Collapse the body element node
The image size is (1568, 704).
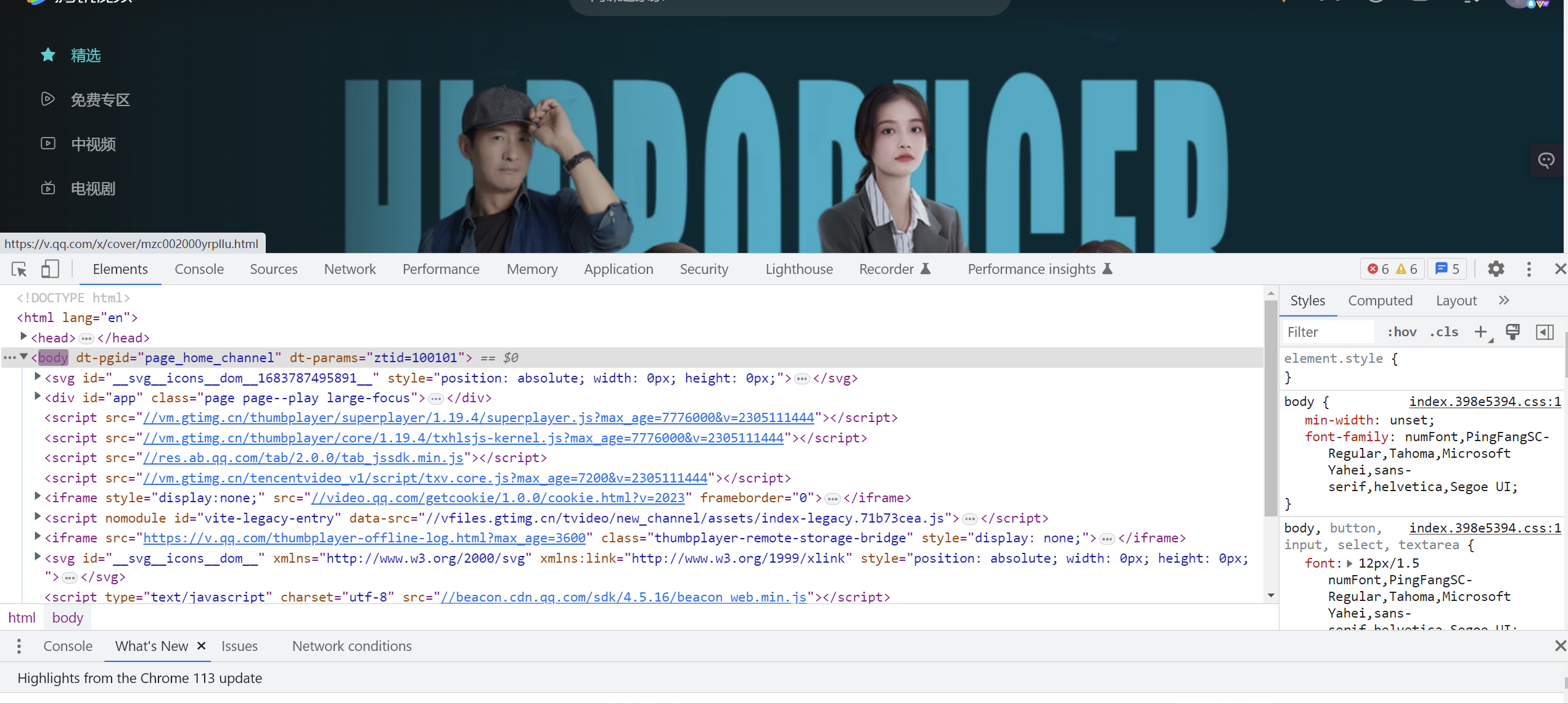coord(23,357)
